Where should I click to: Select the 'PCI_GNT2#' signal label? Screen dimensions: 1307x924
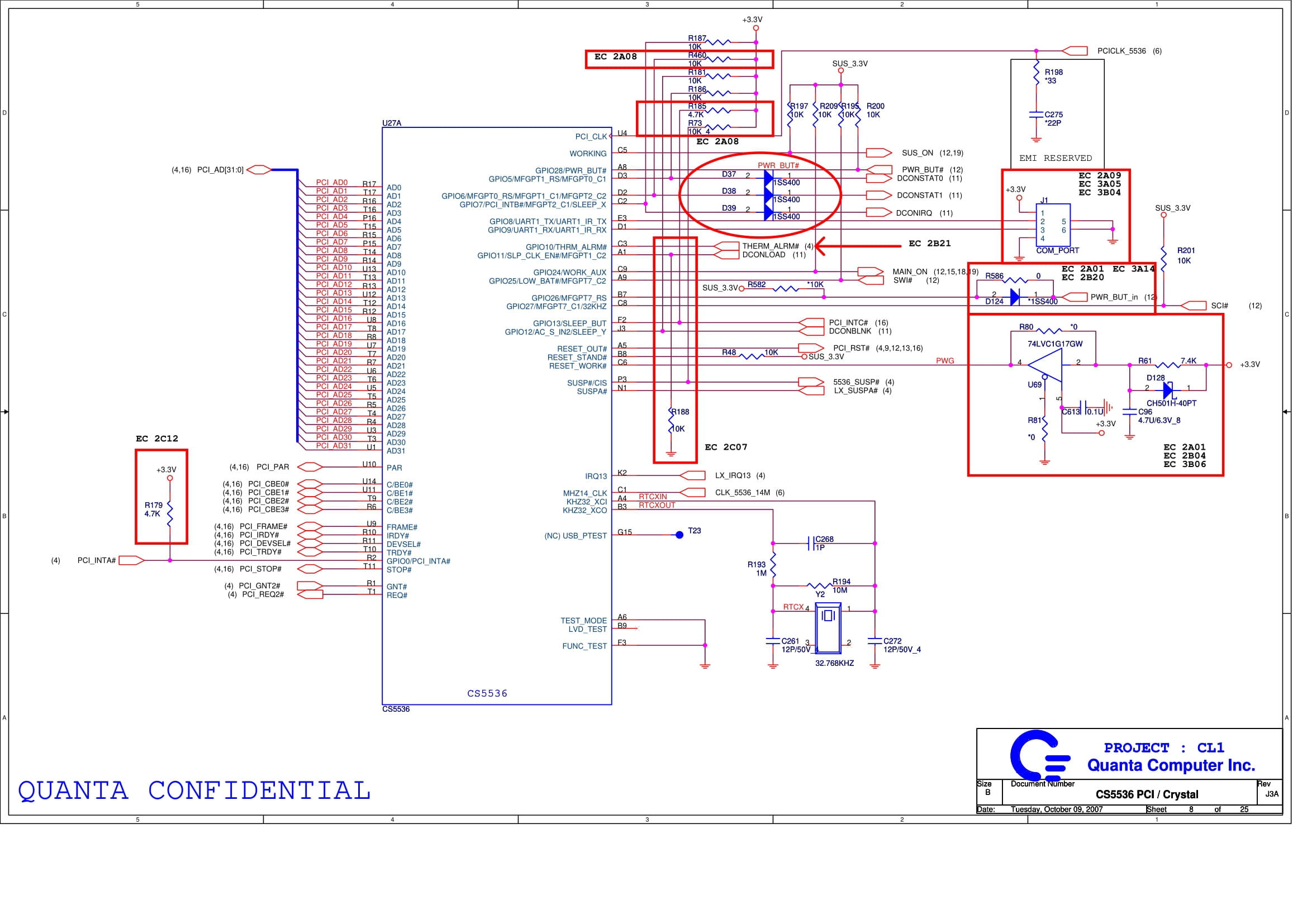coord(259,586)
